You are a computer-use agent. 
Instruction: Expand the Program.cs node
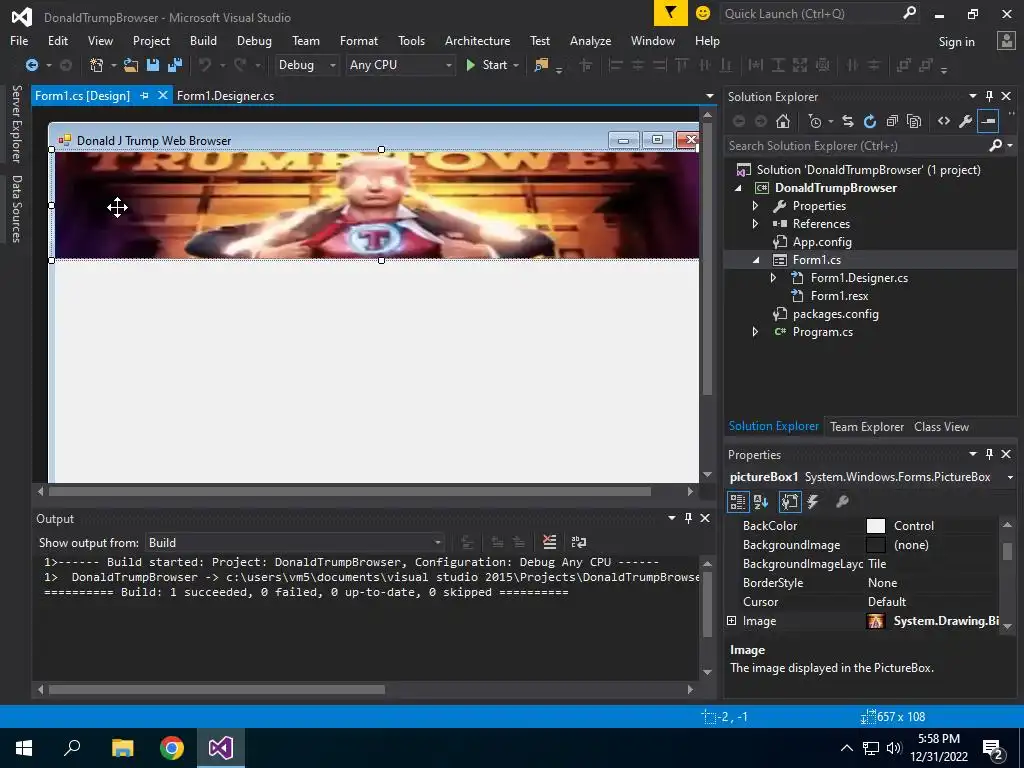756,332
